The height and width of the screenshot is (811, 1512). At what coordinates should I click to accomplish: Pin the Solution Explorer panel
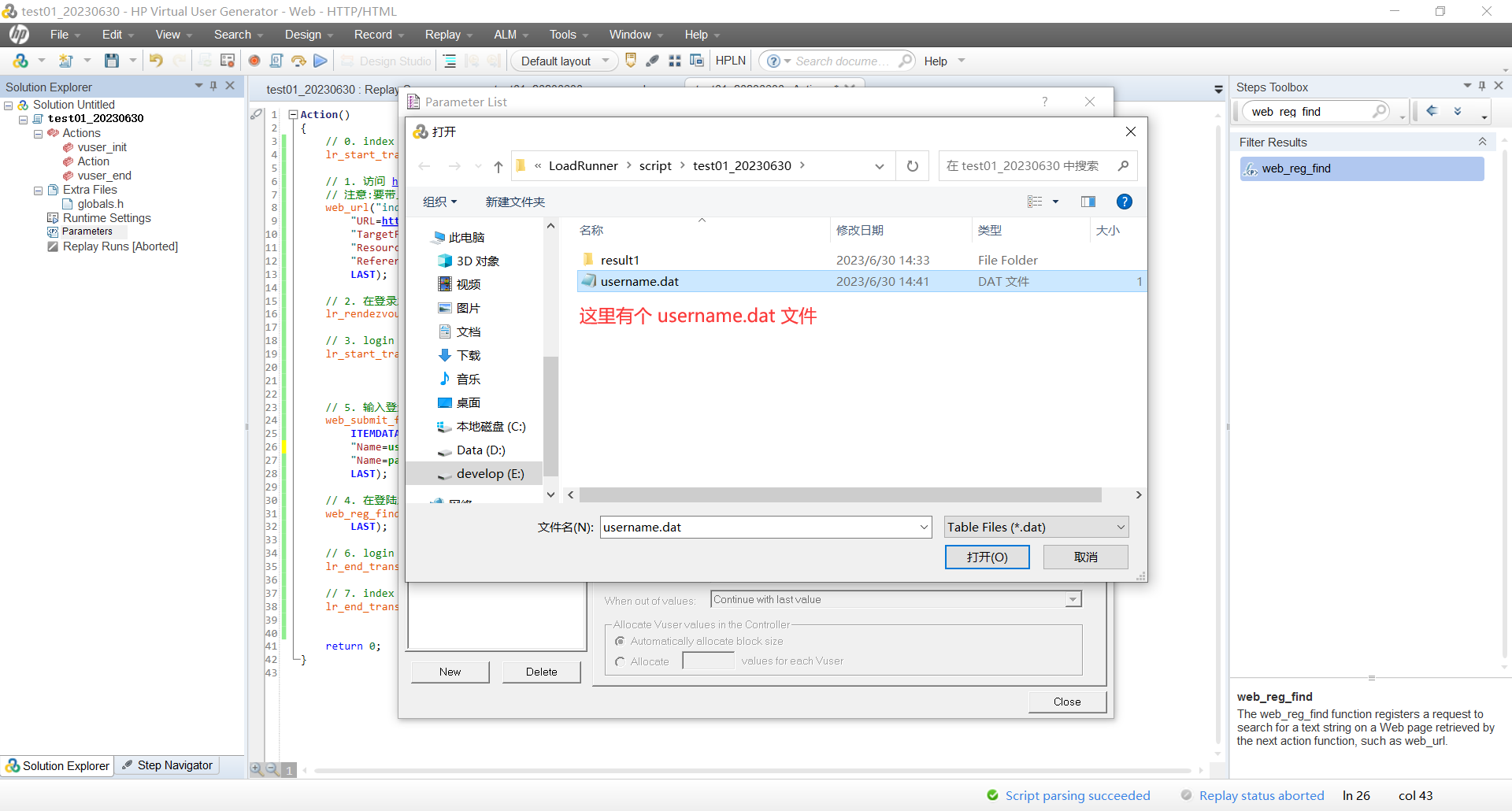pyautogui.click(x=213, y=86)
